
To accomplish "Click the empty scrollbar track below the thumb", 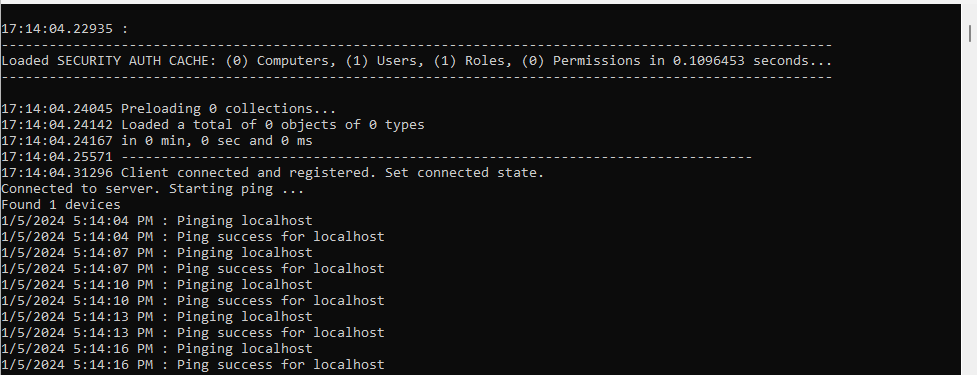I will 970,209.
